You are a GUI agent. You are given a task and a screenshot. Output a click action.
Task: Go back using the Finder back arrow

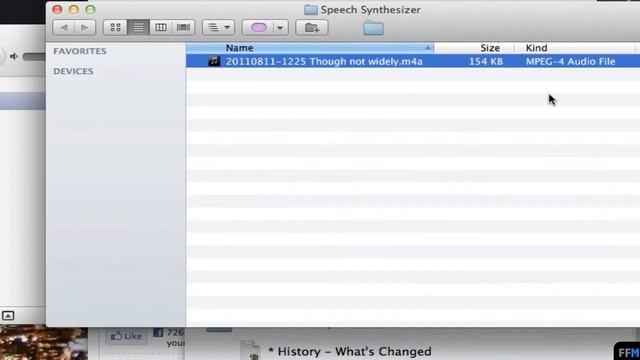click(64, 27)
